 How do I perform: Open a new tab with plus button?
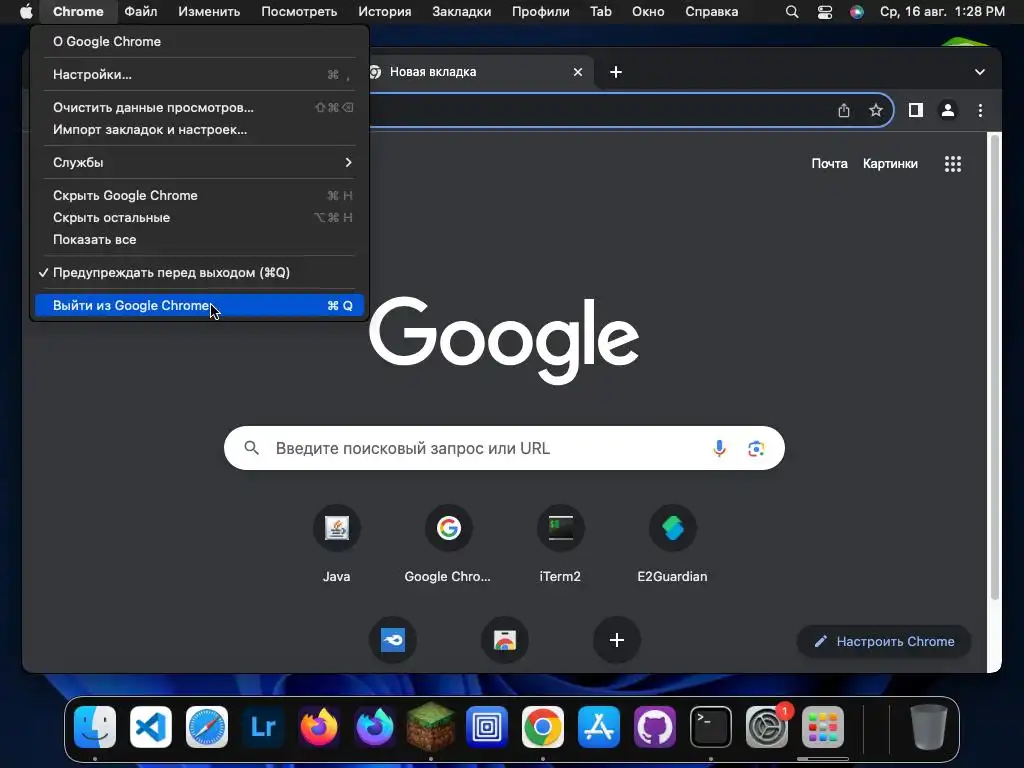[x=616, y=72]
